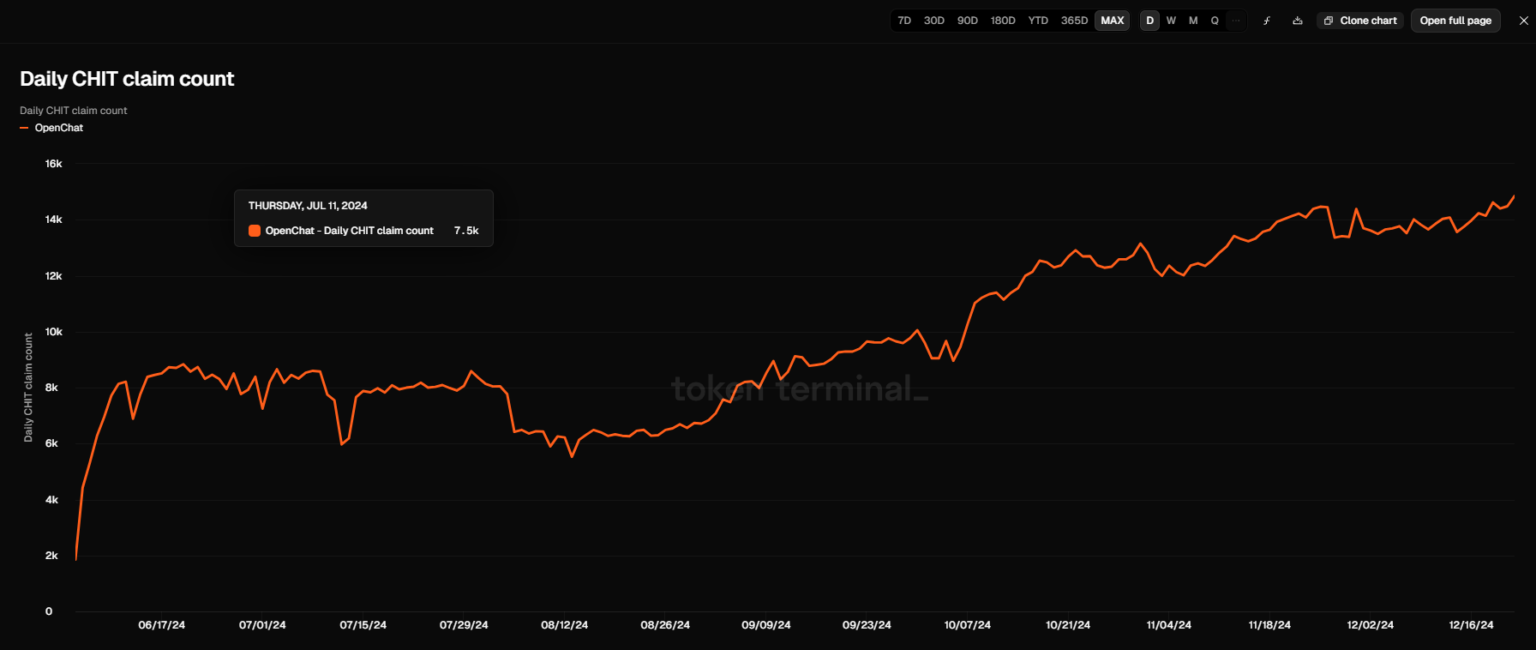Select the YTD time range
The width and height of the screenshot is (1536, 650).
pos(1039,20)
